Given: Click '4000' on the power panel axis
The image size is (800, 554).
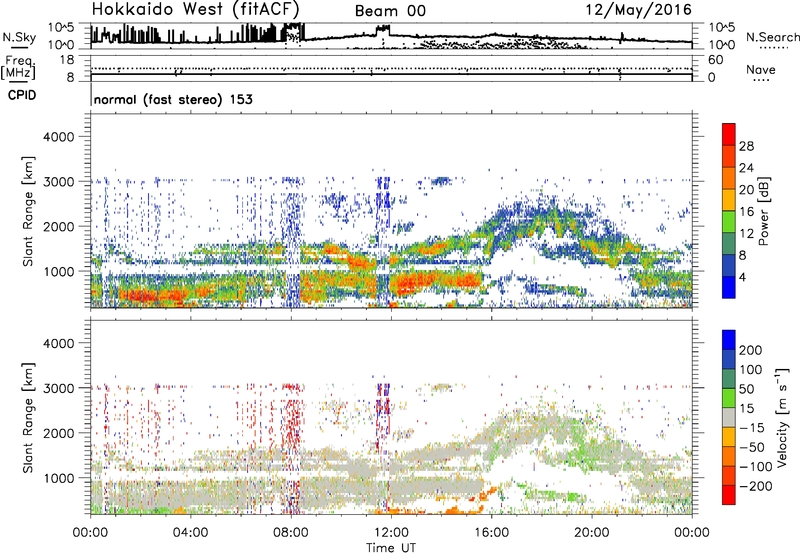Looking at the screenshot, I should [x=58, y=137].
